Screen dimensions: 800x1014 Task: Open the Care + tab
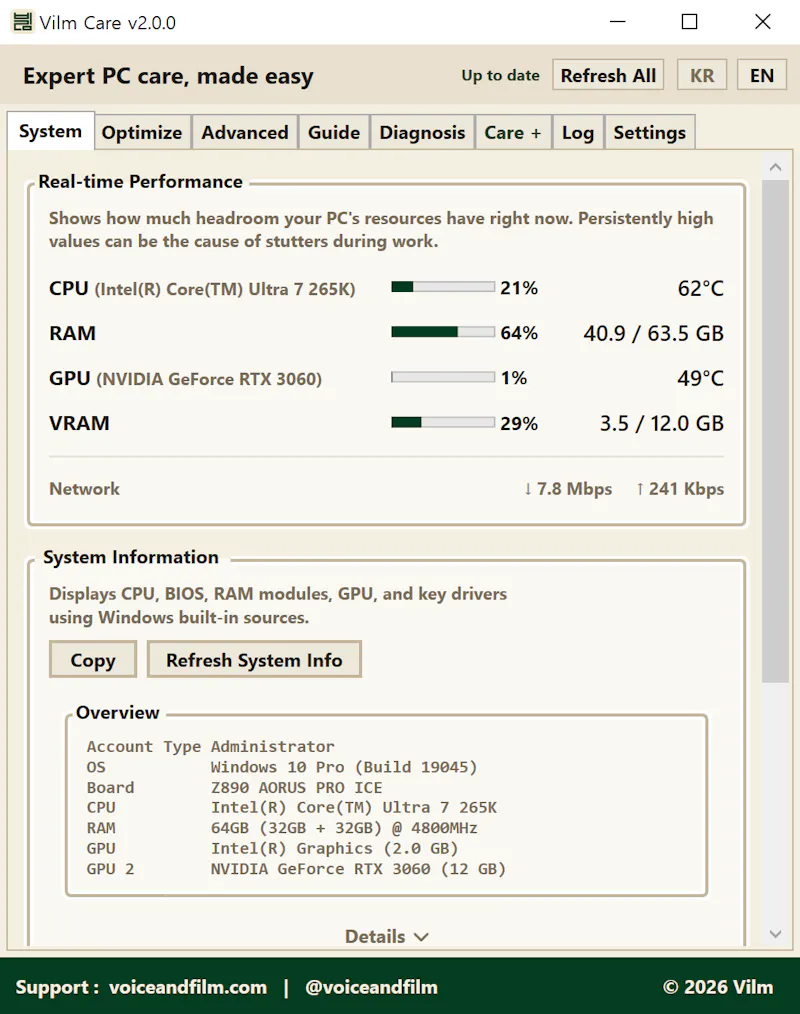[514, 133]
